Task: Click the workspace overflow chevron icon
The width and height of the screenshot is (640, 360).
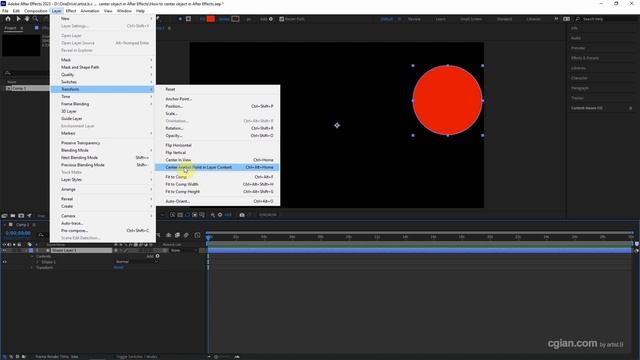Action: click(556, 19)
